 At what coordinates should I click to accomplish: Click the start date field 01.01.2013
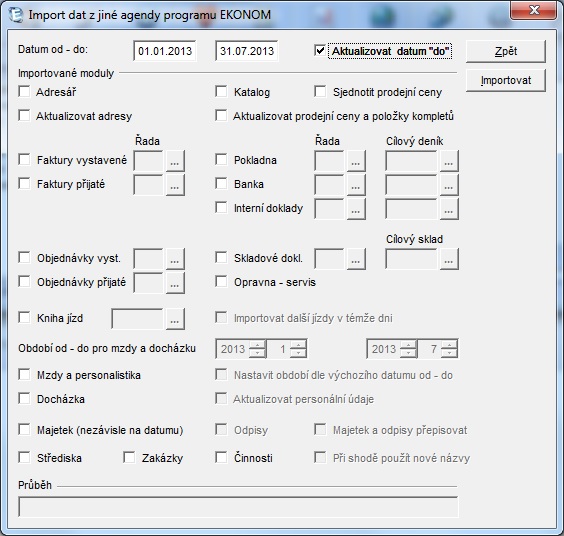165,51
